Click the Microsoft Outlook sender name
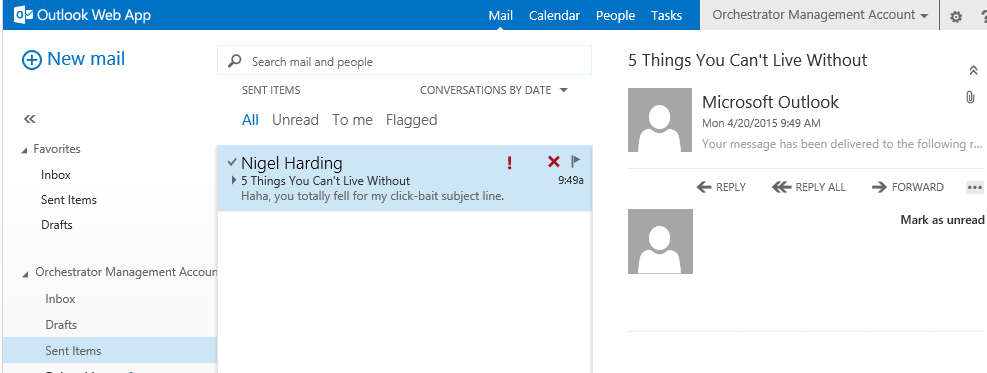The width and height of the screenshot is (987, 373). point(770,102)
